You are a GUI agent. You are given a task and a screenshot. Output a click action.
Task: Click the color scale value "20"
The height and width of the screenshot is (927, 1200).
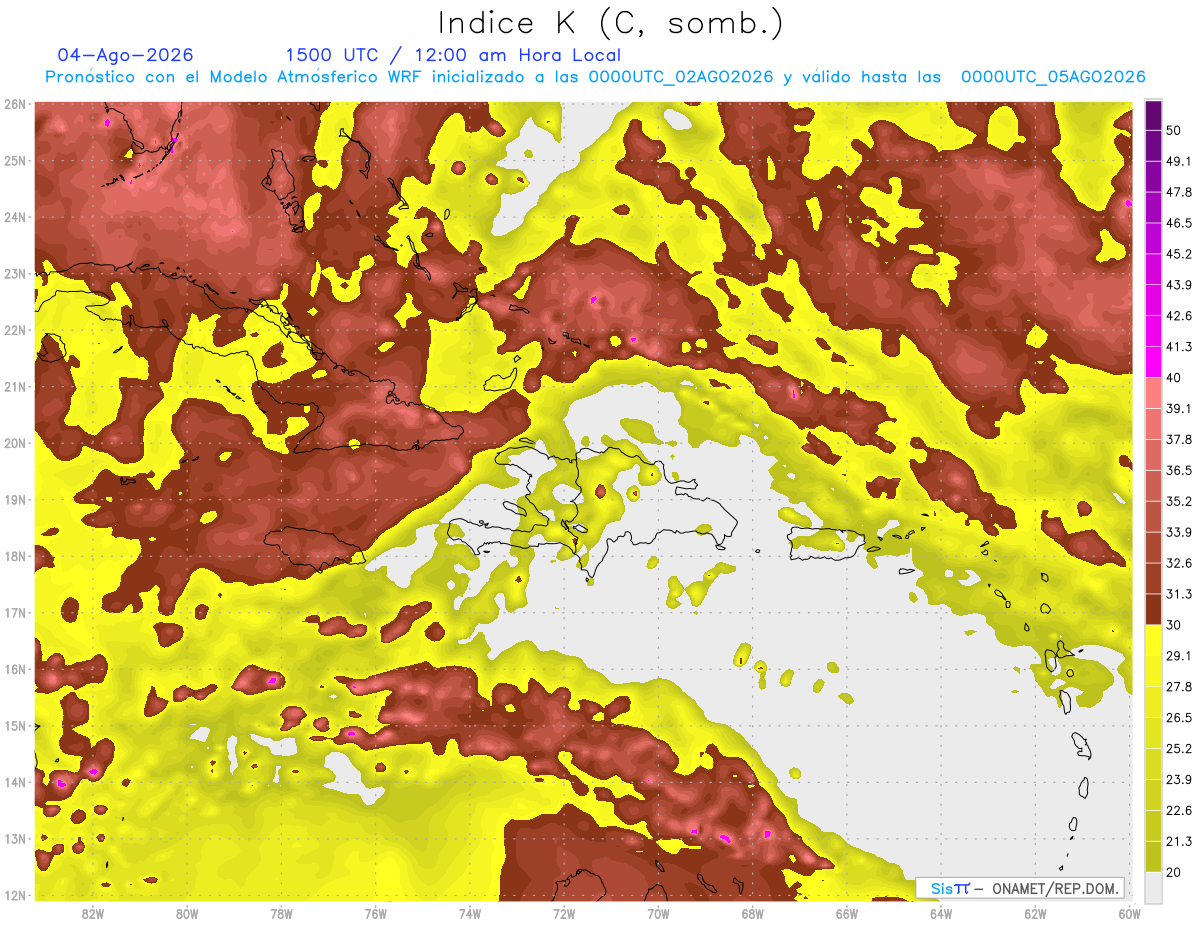point(1176,872)
